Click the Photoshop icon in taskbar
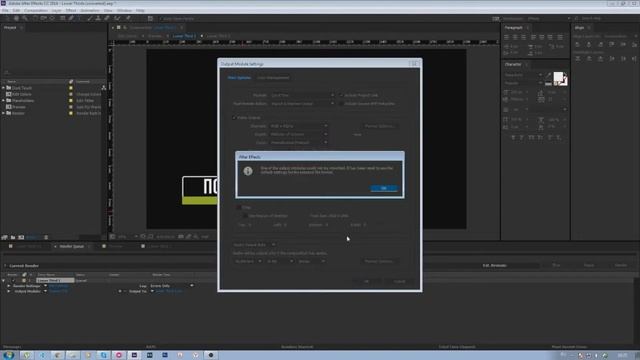 (165, 355)
